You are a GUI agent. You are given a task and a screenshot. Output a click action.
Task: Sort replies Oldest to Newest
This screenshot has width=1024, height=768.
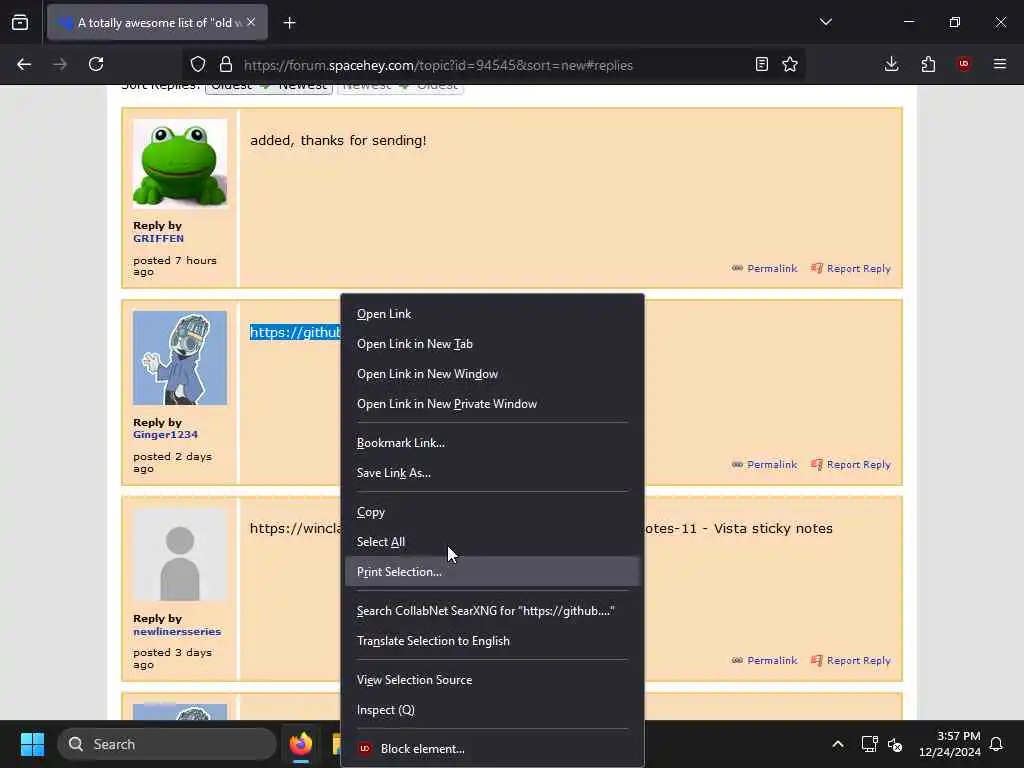[269, 87]
